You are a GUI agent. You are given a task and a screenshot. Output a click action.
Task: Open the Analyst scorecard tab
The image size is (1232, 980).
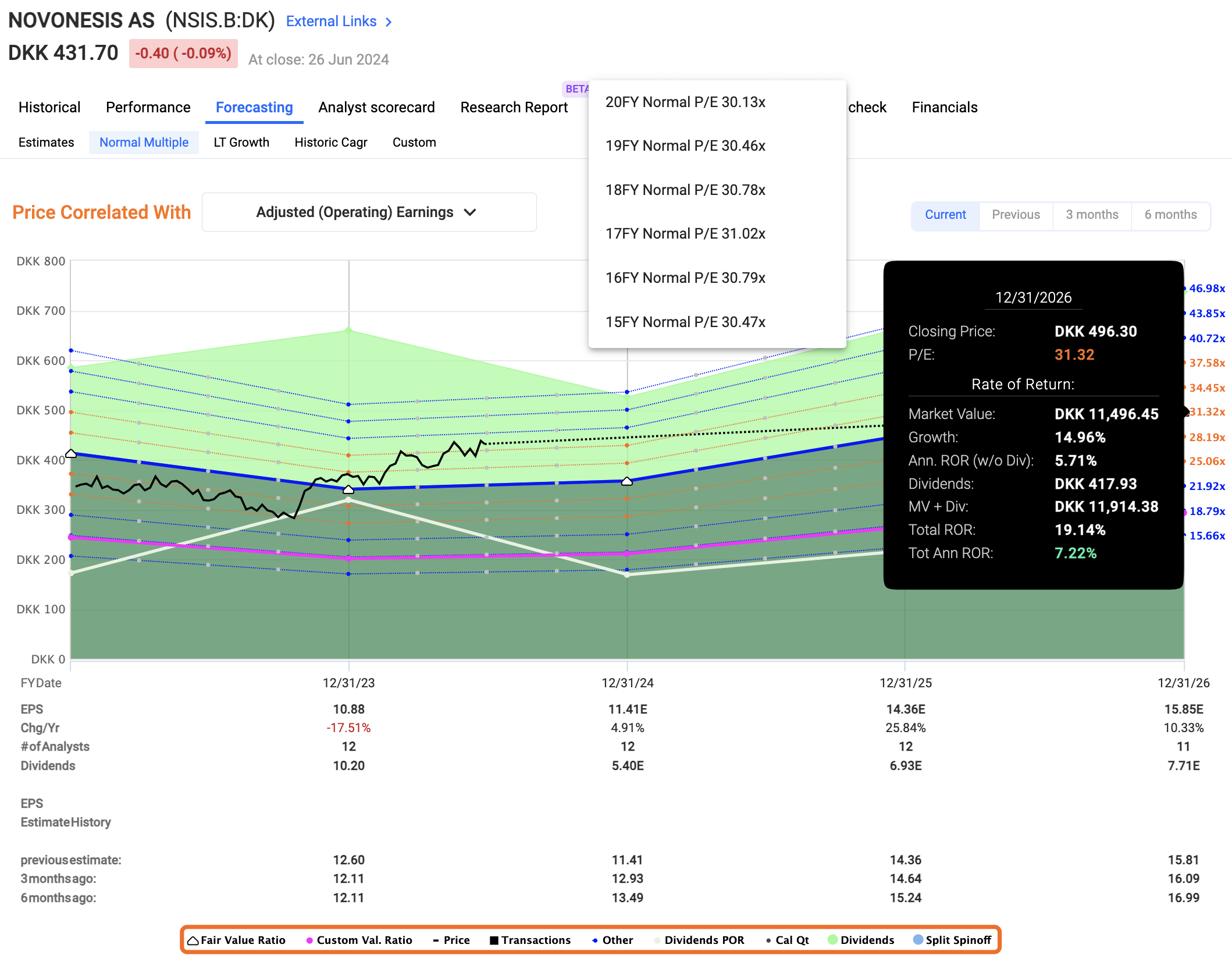[376, 107]
